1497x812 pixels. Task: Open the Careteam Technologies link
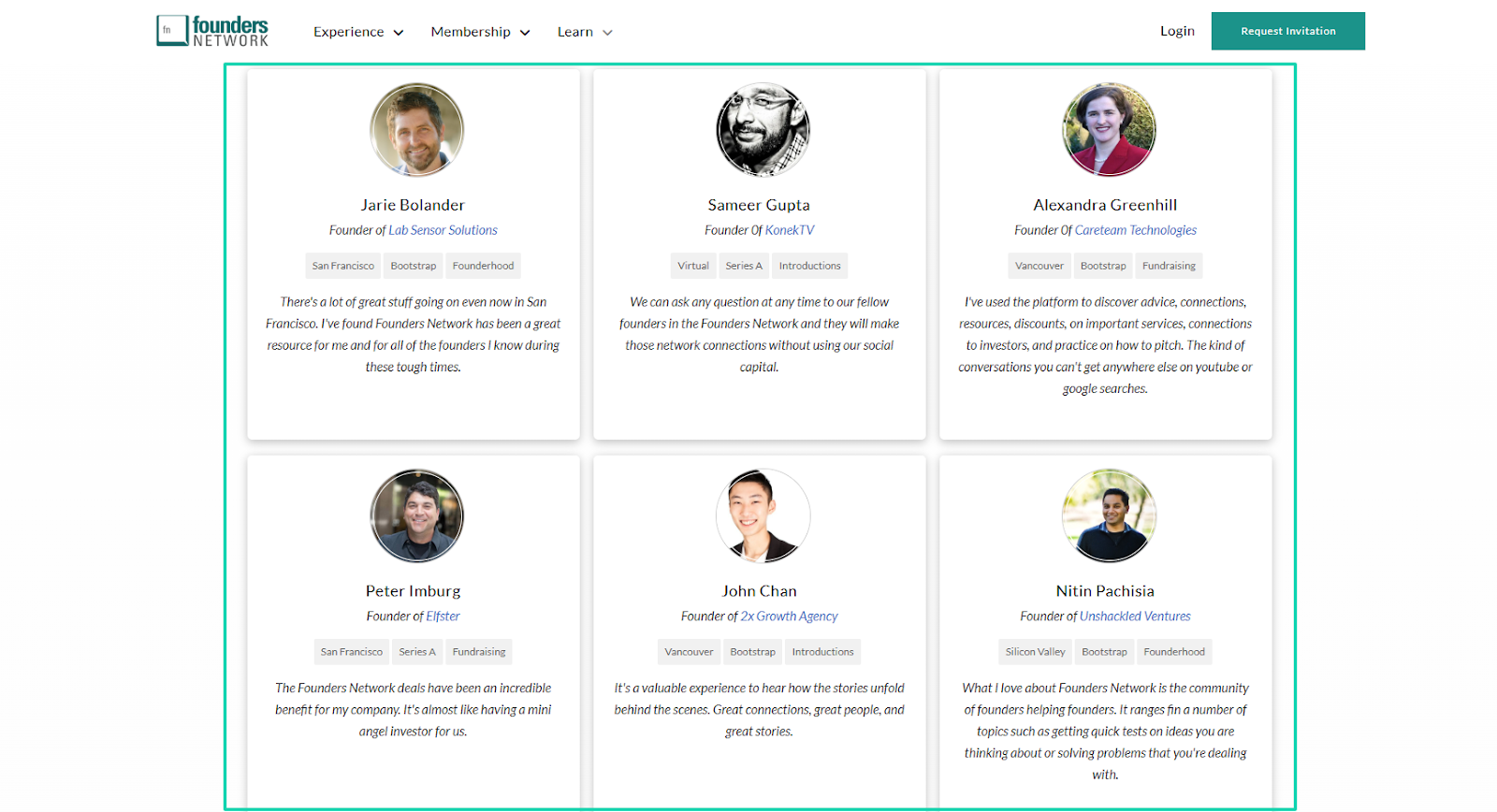[x=1135, y=230]
